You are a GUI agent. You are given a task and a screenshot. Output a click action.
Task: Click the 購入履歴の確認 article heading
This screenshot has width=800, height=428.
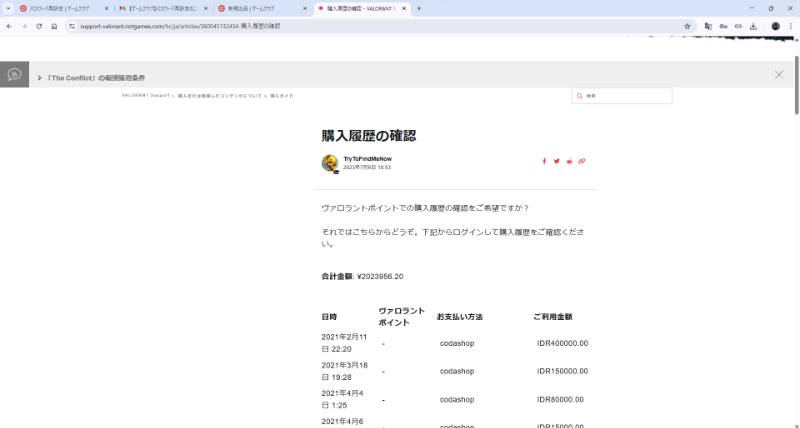pos(369,136)
